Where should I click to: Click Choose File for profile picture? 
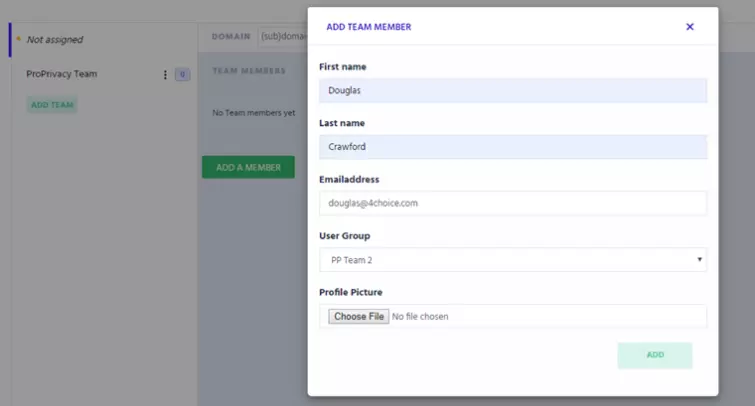coord(359,317)
